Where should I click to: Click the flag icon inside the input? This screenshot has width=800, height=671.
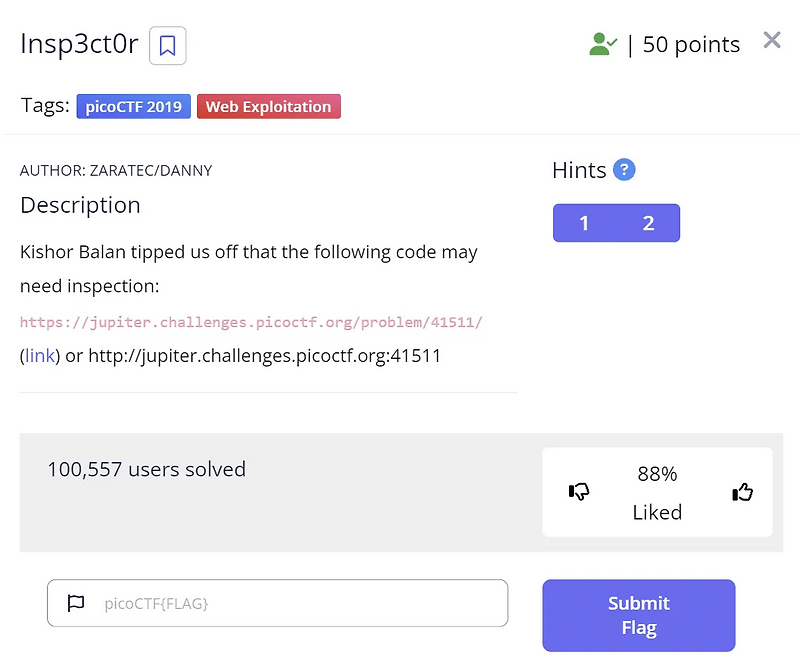pos(75,603)
